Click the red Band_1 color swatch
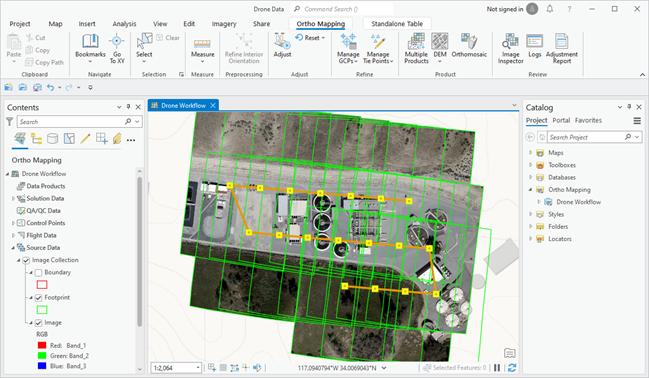The height and width of the screenshot is (378, 649). 42,345
